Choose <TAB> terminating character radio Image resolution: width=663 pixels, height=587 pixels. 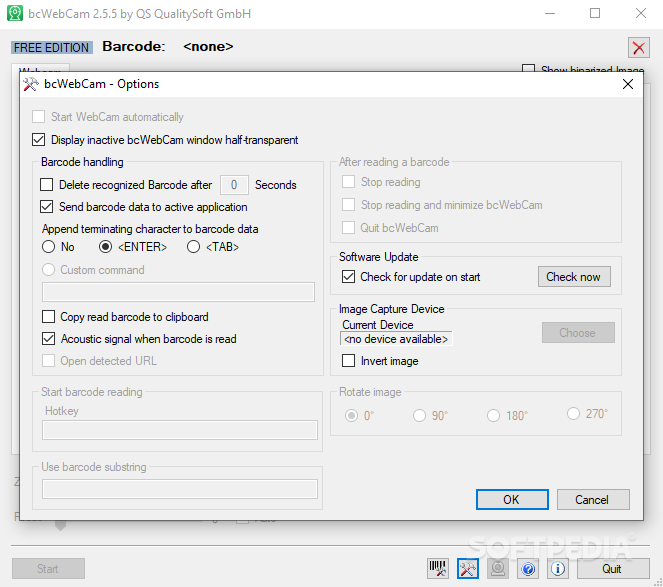193,247
